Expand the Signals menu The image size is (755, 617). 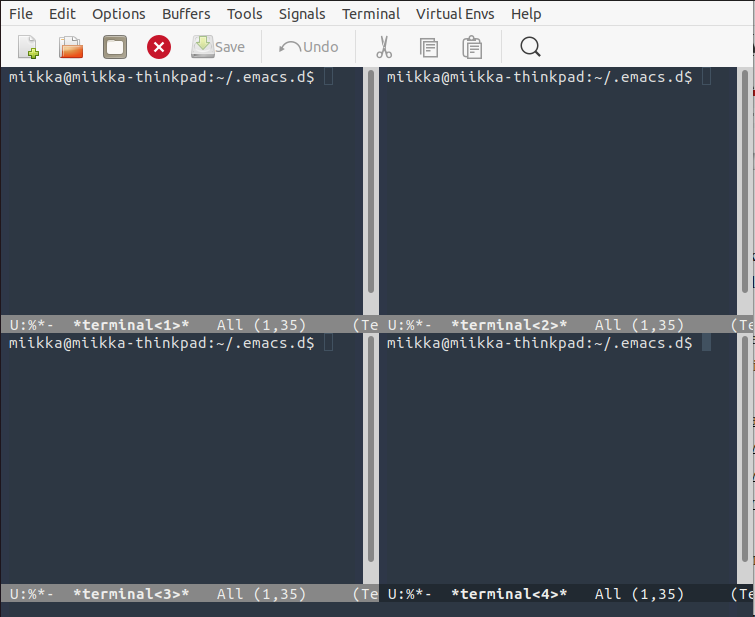(x=302, y=14)
